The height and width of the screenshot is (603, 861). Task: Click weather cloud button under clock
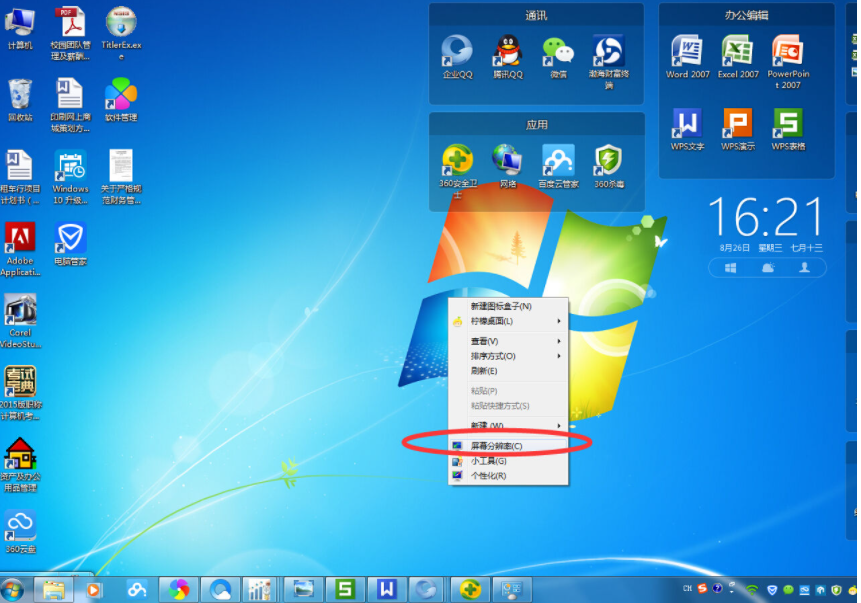click(x=768, y=267)
